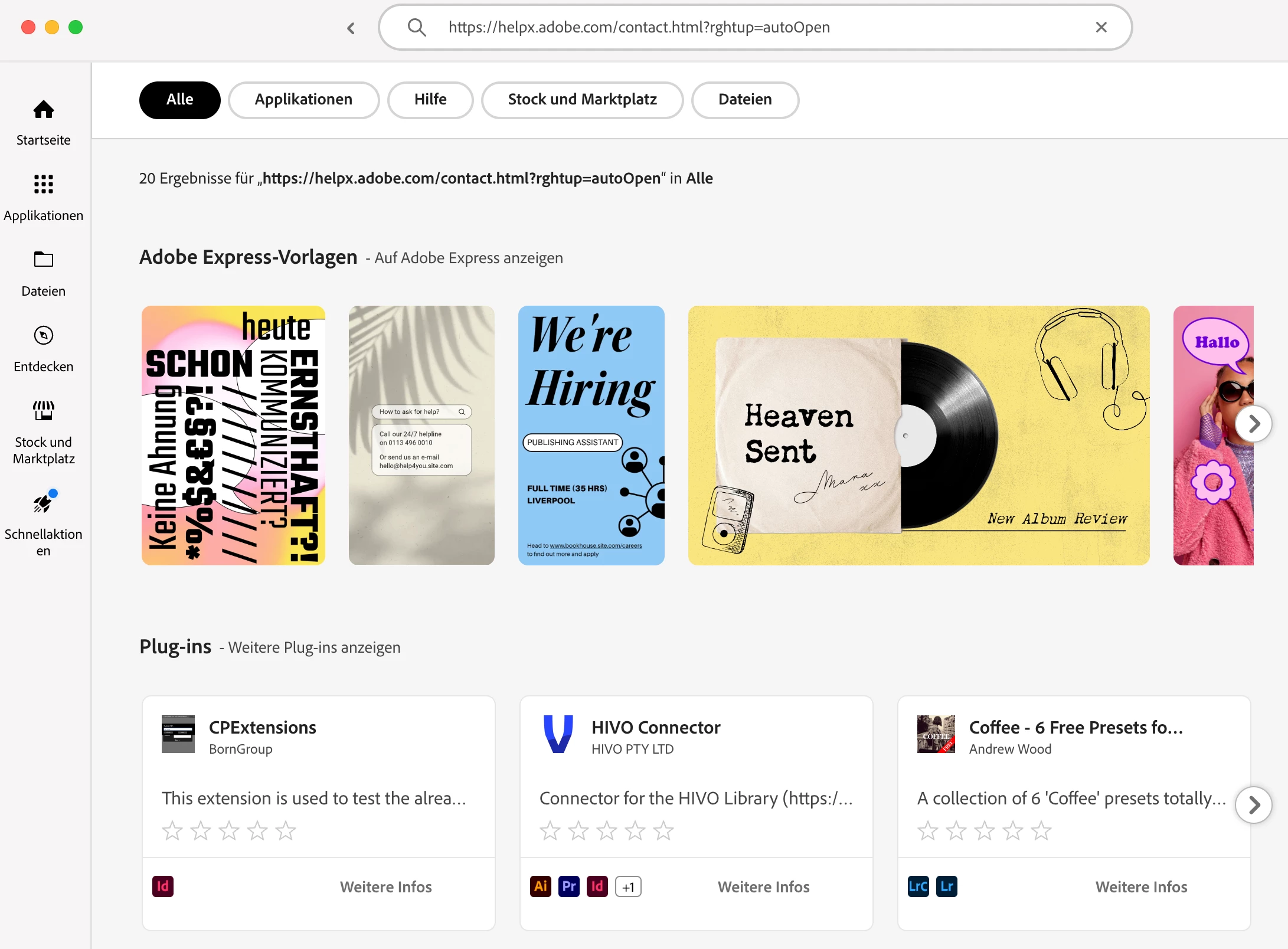Select the Stock und Marktplatz filter tab
Viewport: 1288px width, 949px height.
tap(582, 100)
